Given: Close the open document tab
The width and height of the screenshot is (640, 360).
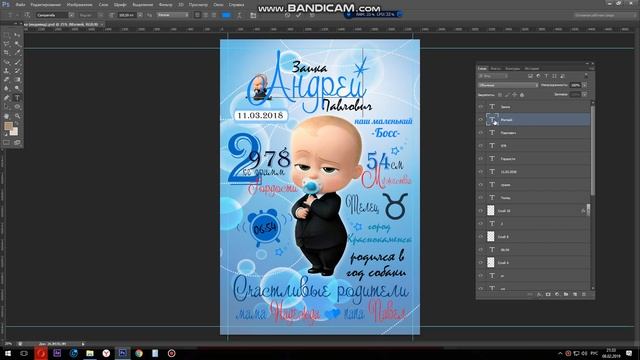Looking at the screenshot, I should pyautogui.click(x=102, y=24).
